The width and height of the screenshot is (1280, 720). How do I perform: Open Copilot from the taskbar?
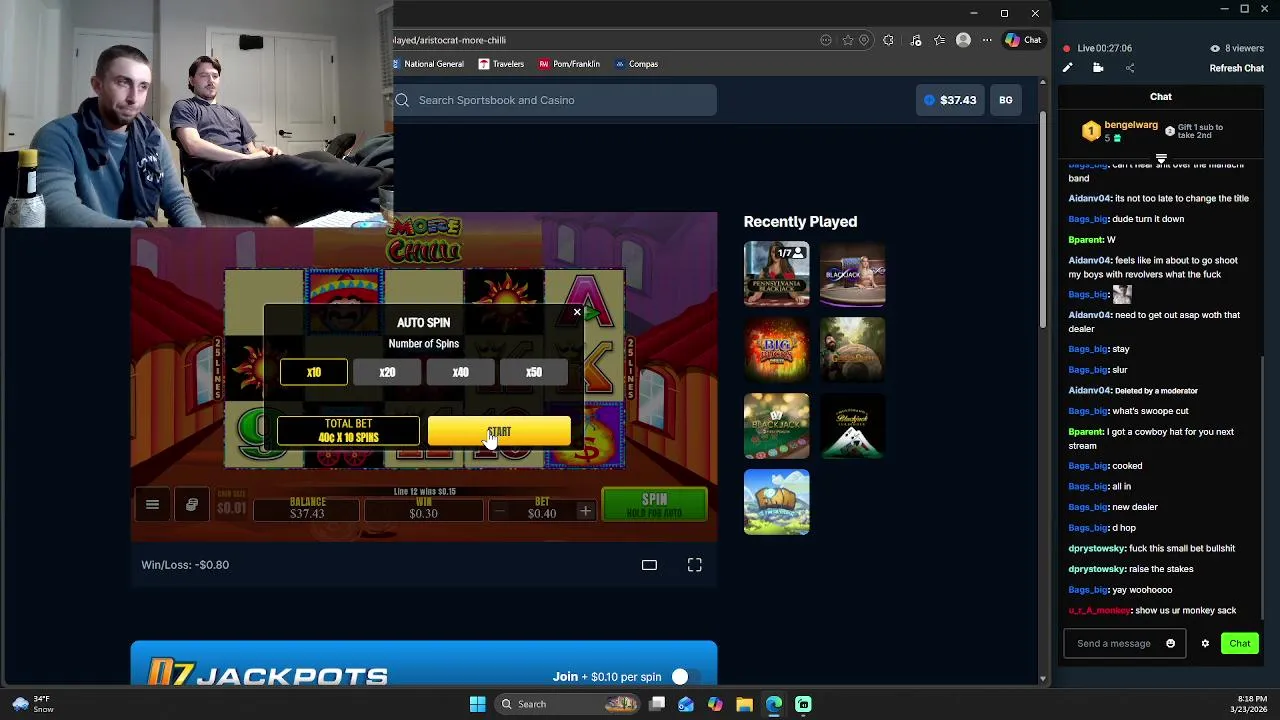pyautogui.click(x=715, y=704)
